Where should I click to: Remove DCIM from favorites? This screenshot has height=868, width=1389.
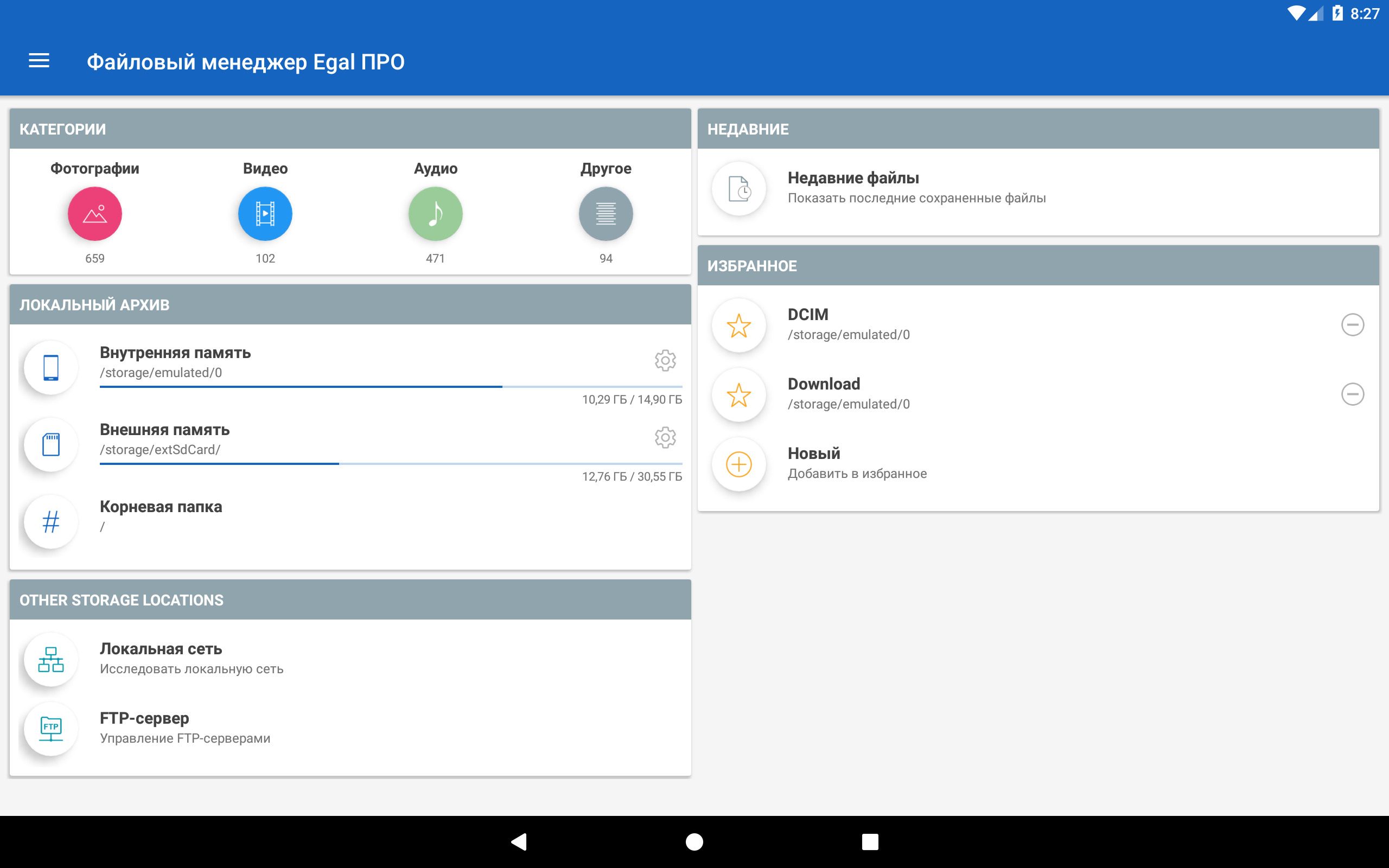coord(1352,324)
